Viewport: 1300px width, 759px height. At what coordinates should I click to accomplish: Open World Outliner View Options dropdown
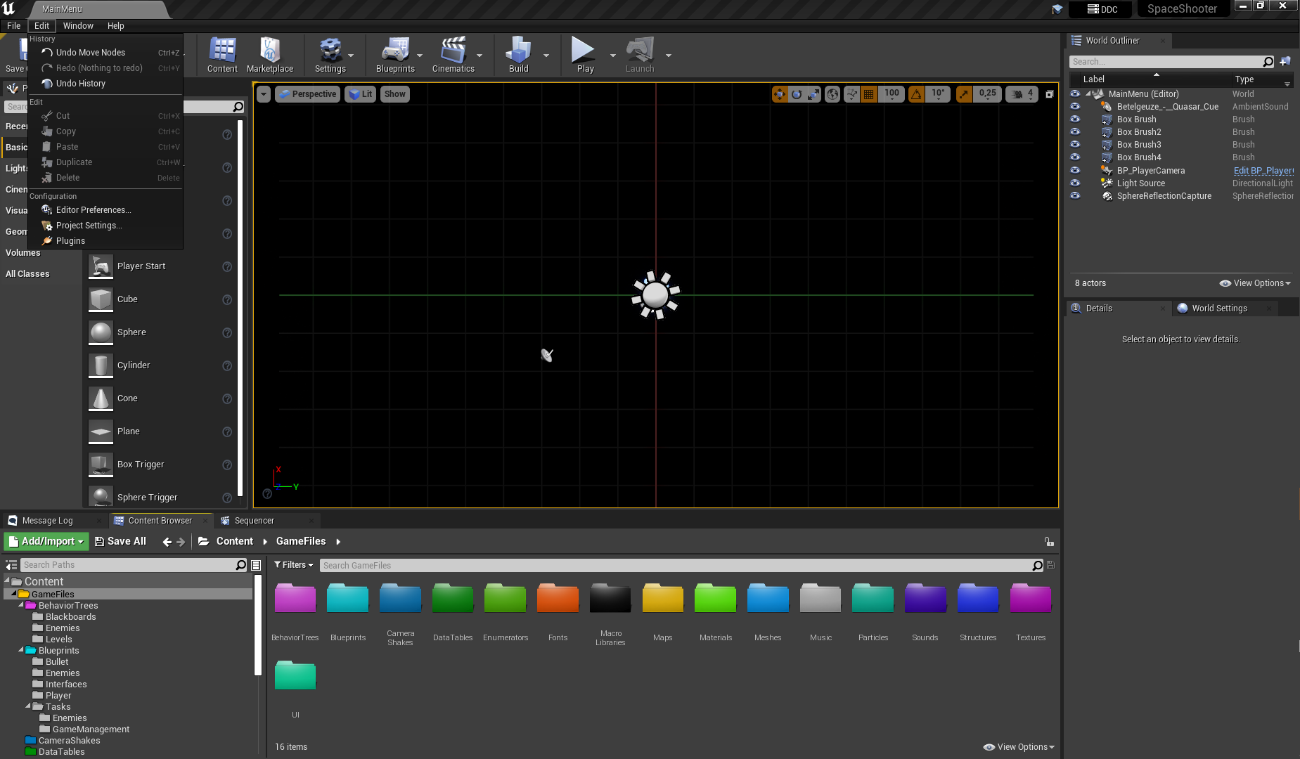tap(1255, 283)
